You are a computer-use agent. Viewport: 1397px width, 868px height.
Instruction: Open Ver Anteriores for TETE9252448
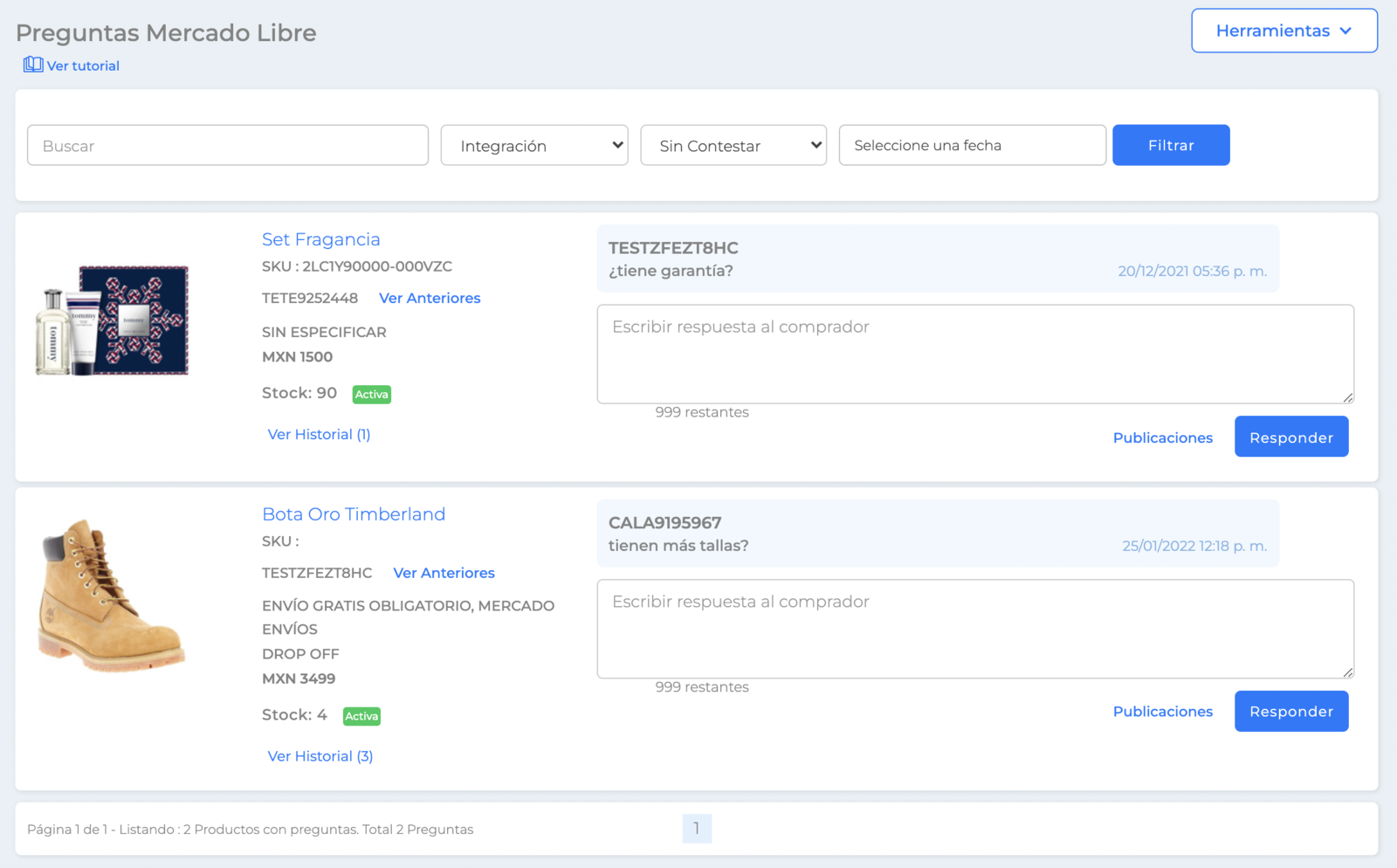430,298
